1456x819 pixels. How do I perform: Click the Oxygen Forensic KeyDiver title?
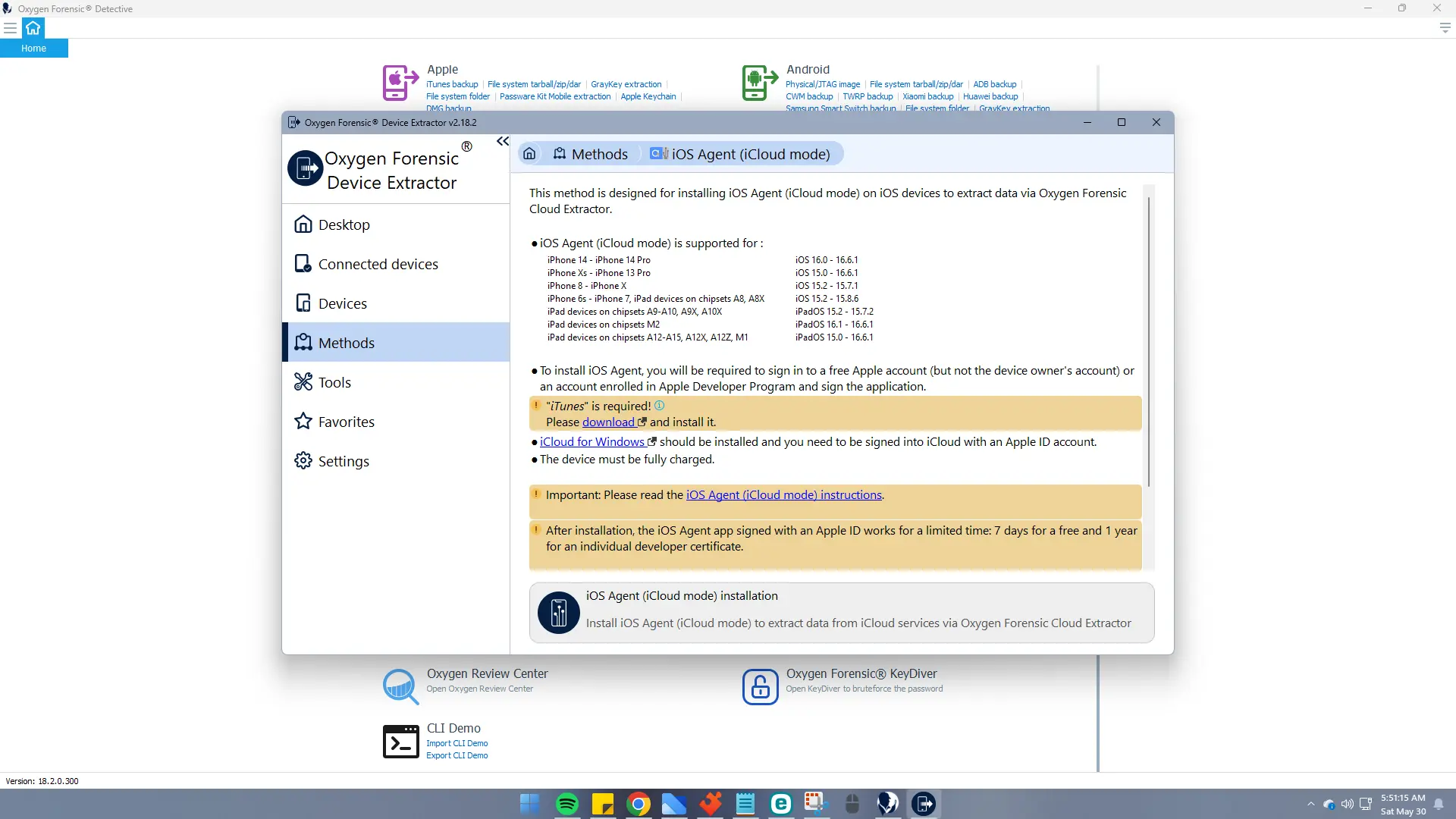[861, 673]
